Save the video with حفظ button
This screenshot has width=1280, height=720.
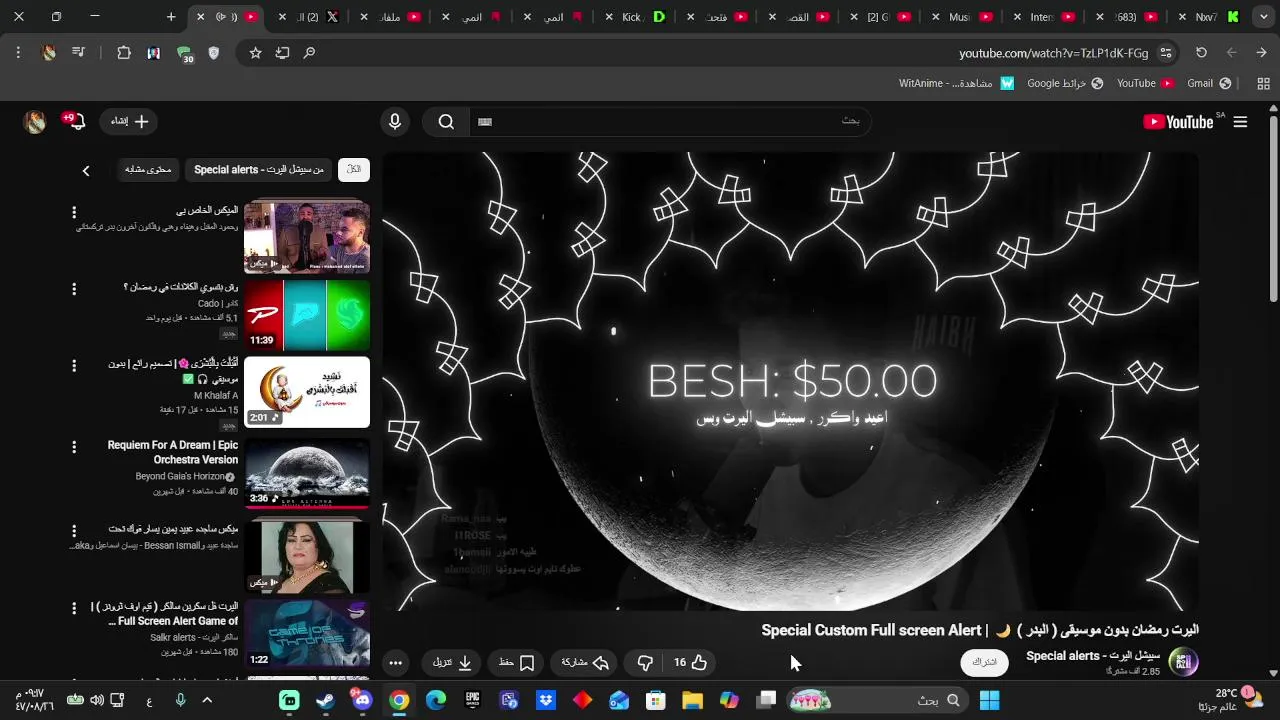click(x=516, y=662)
